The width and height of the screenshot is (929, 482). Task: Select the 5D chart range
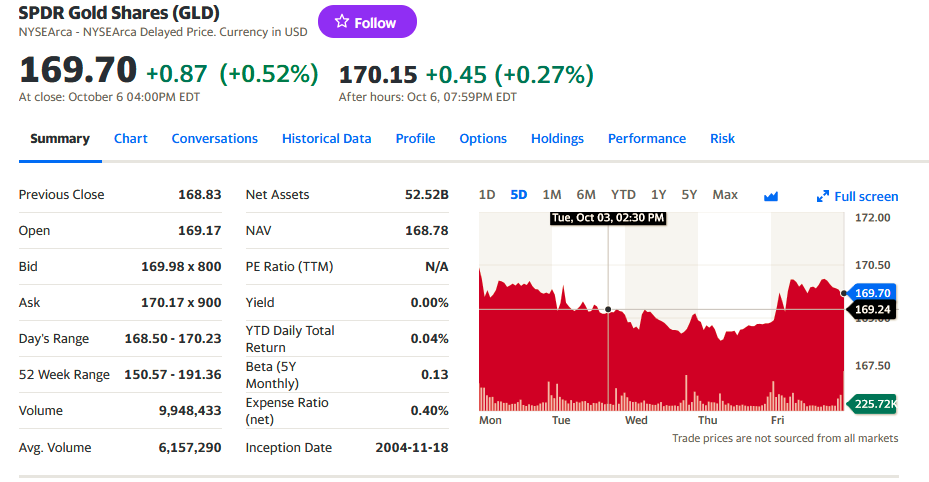tap(518, 195)
